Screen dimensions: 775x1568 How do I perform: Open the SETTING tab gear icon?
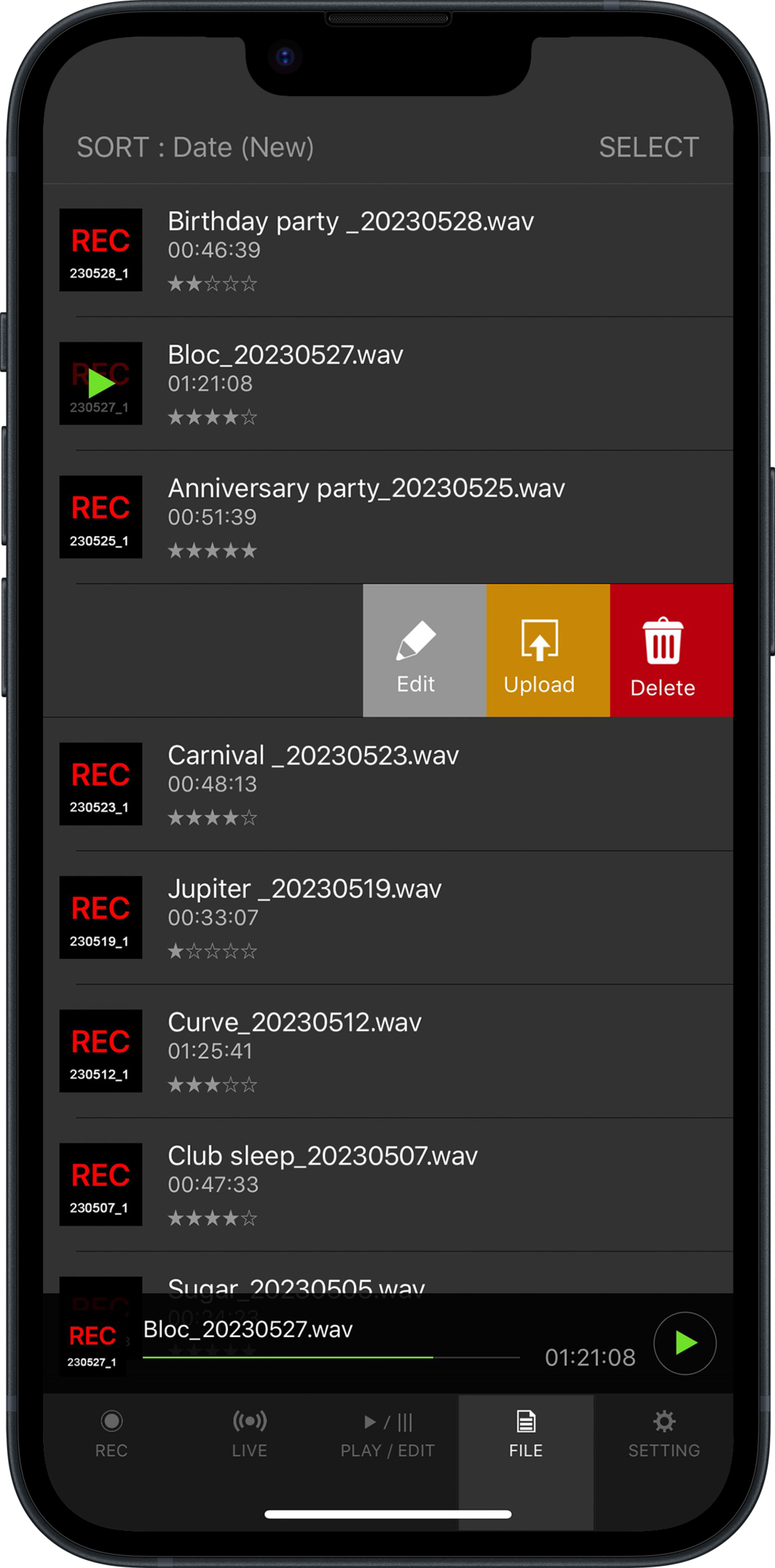(664, 1433)
